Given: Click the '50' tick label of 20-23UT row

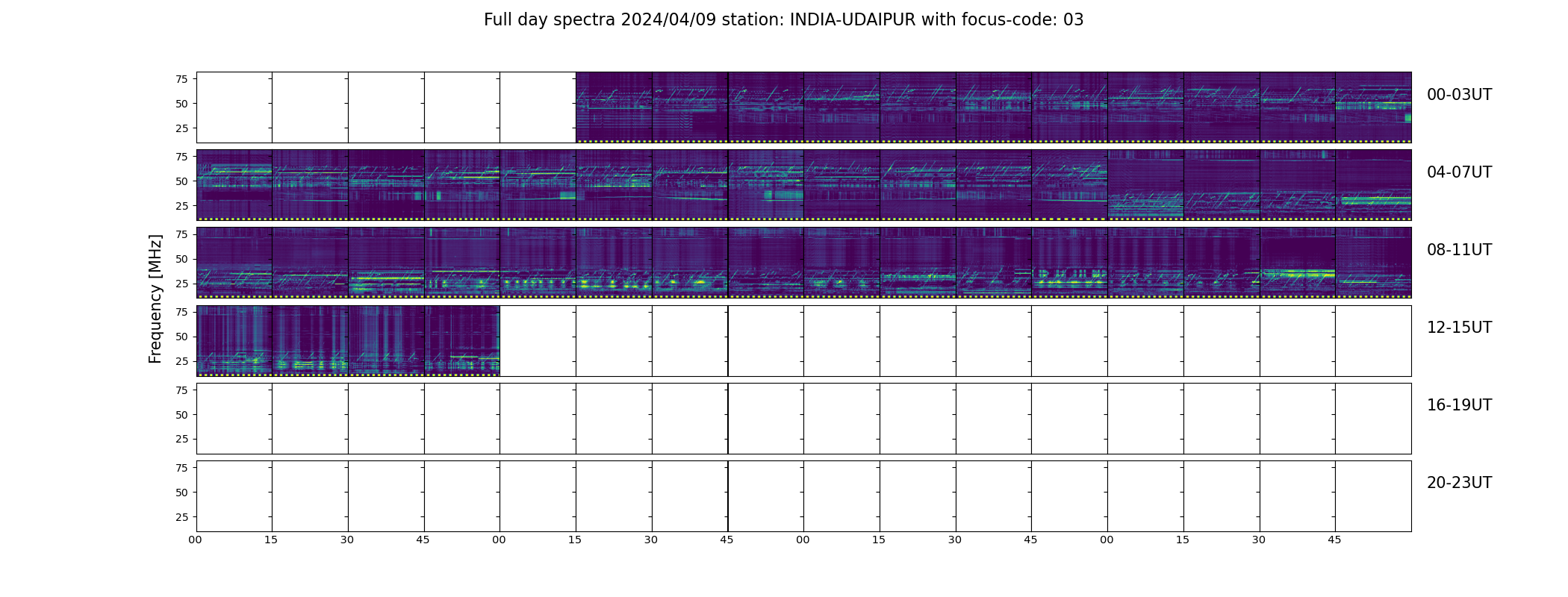Looking at the screenshot, I should point(181,492).
